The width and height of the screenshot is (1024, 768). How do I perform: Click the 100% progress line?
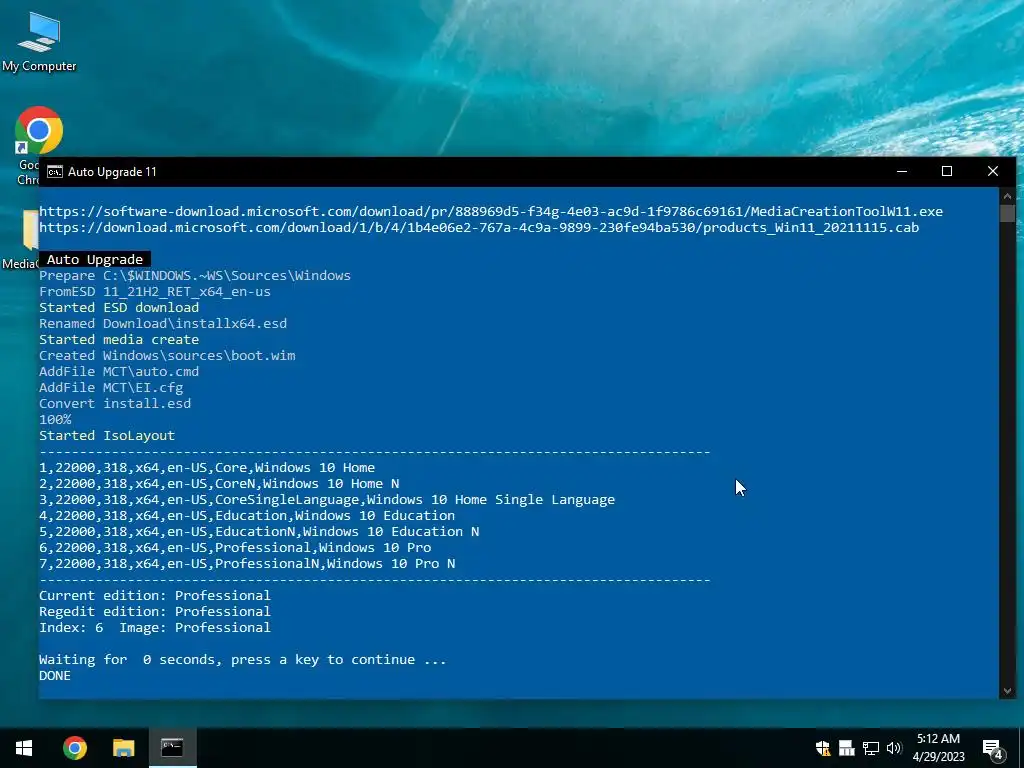click(x=55, y=419)
